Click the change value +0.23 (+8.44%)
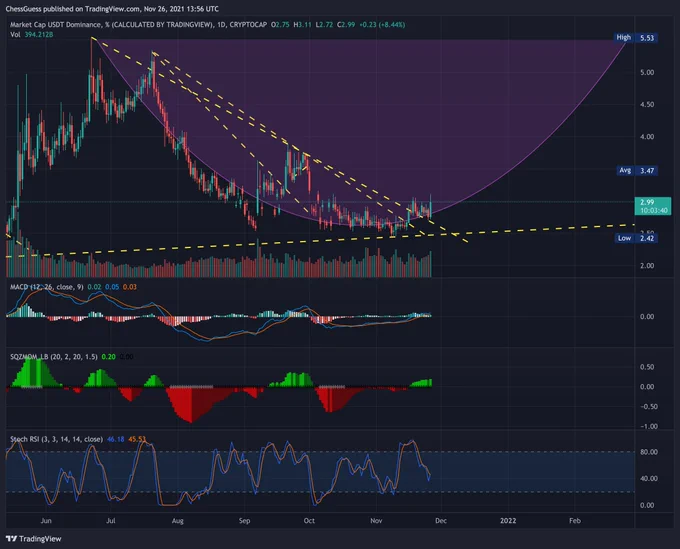The width and height of the screenshot is (680, 549). [382, 25]
